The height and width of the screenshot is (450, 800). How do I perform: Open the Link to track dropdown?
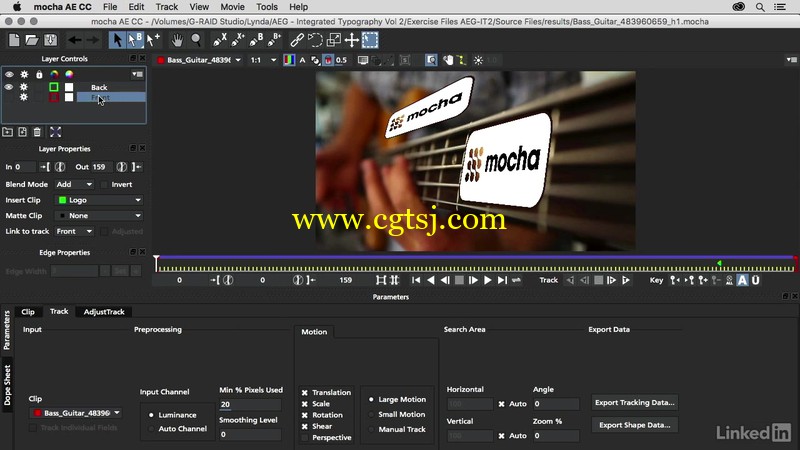point(74,232)
